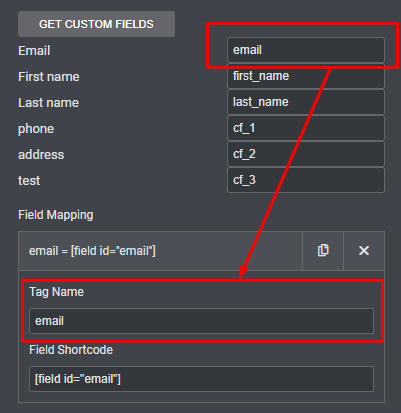Click into the Tag Name input
The image size is (401, 413).
(x=201, y=321)
